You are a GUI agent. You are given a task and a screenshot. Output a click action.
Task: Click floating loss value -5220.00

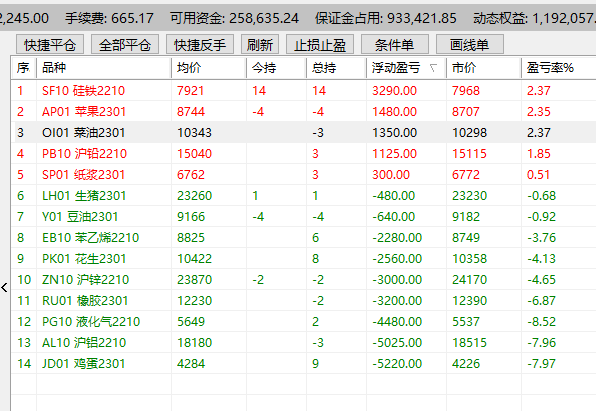click(x=397, y=363)
